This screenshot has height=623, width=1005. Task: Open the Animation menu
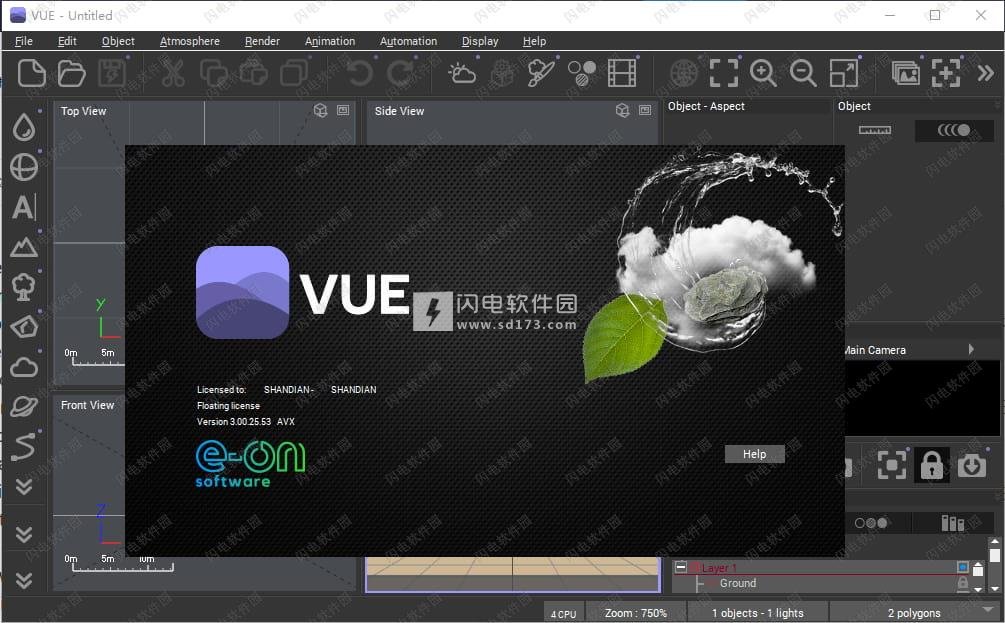330,41
